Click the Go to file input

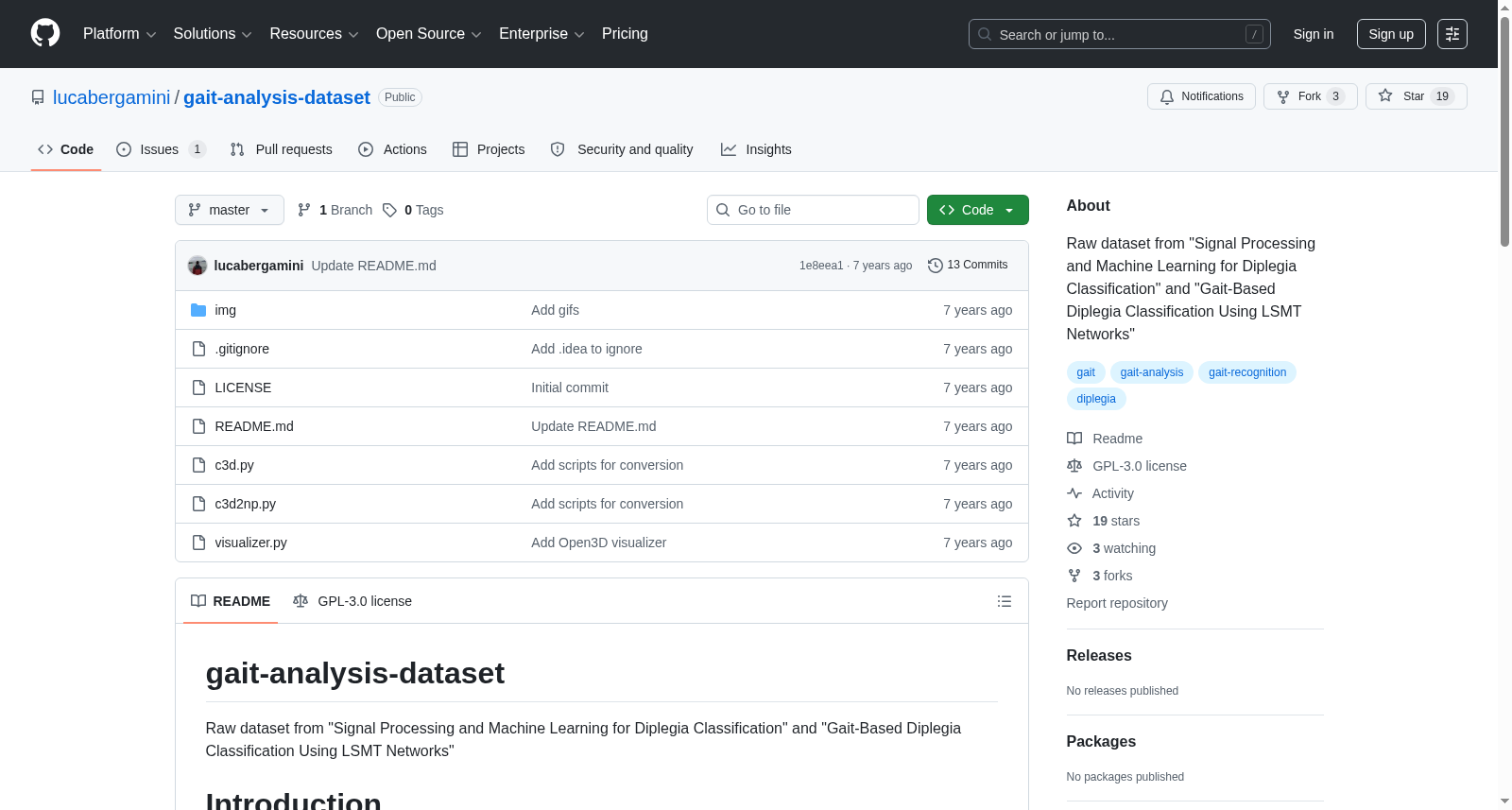tap(813, 210)
